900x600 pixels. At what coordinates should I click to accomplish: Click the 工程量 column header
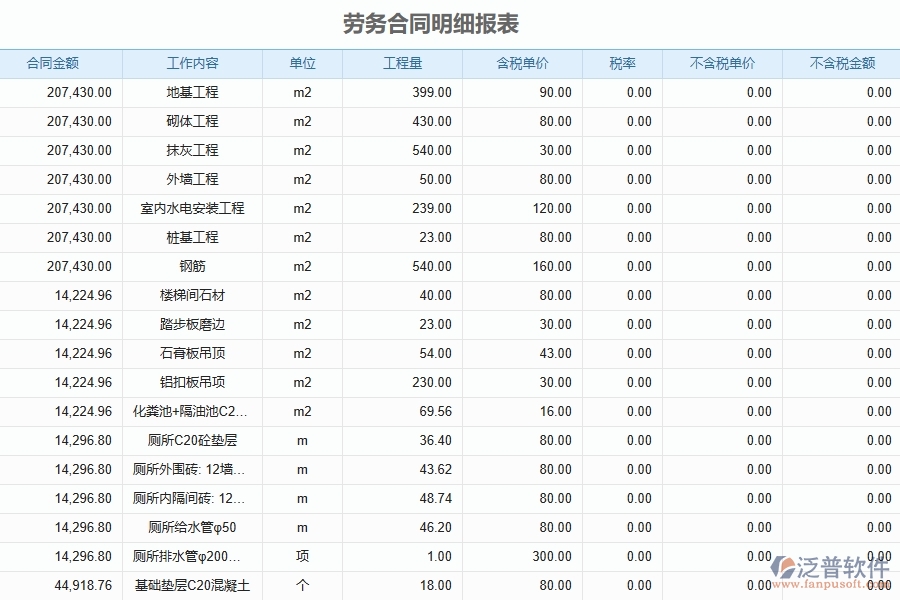[x=402, y=63]
